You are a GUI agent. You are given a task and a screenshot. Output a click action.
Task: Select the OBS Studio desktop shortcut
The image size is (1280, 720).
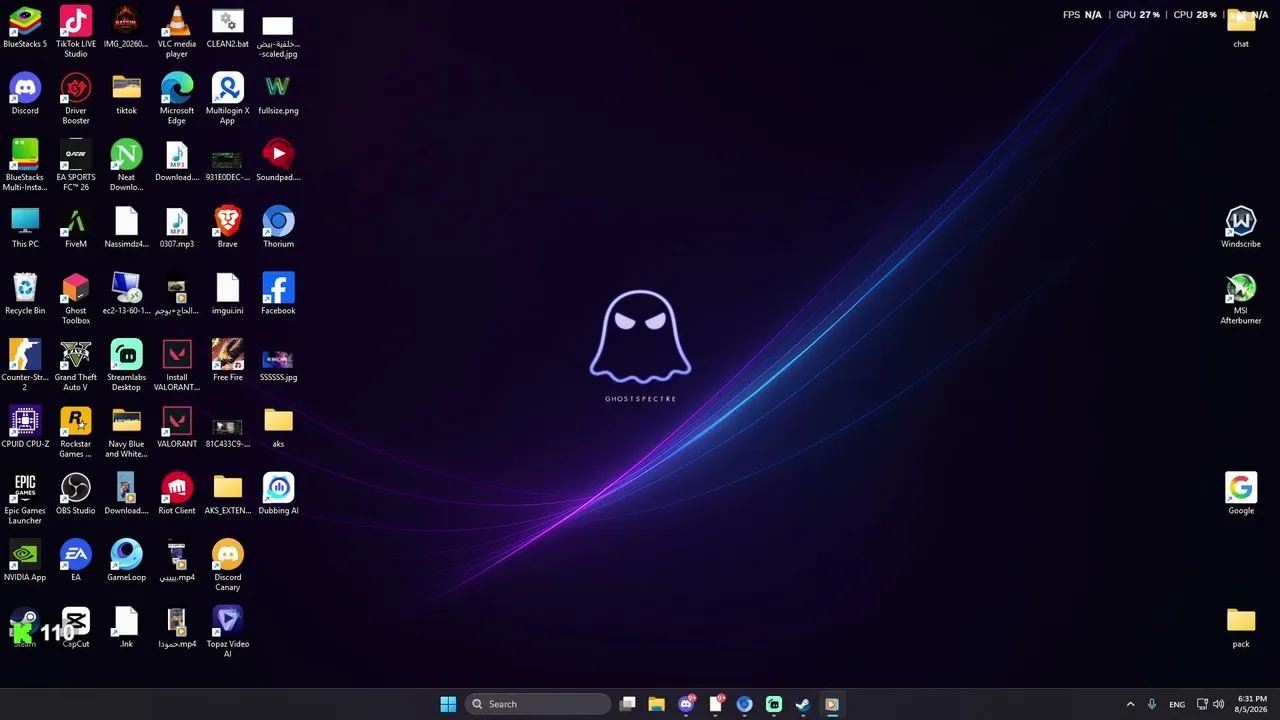click(x=76, y=494)
